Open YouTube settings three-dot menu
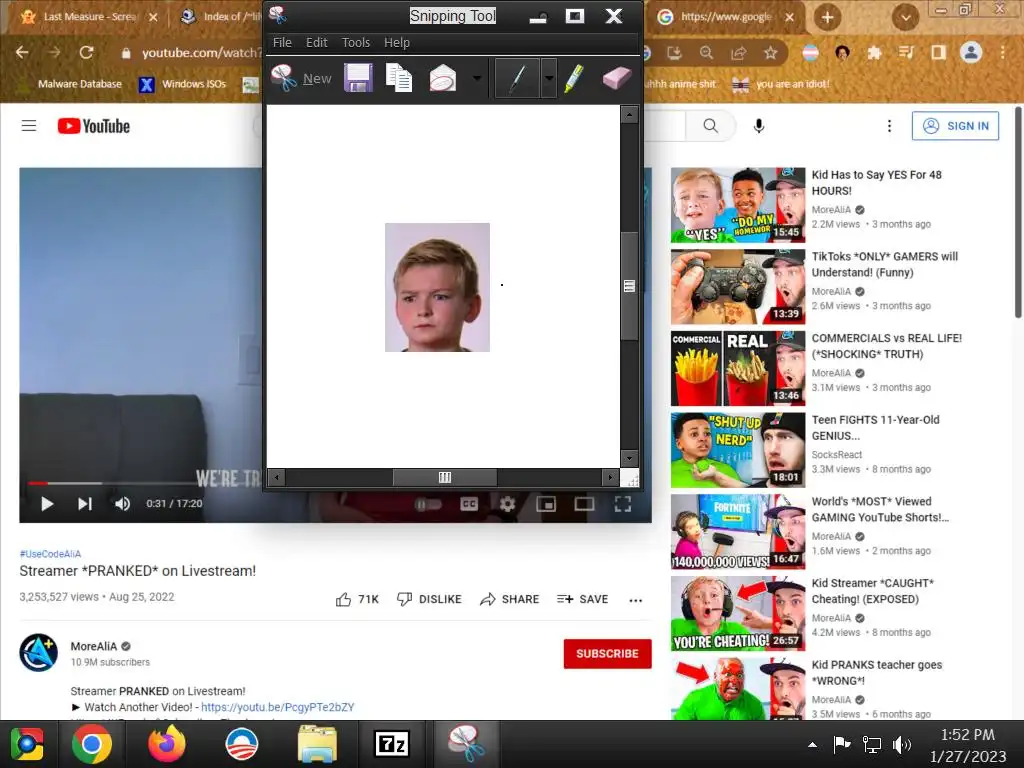 pyautogui.click(x=889, y=126)
